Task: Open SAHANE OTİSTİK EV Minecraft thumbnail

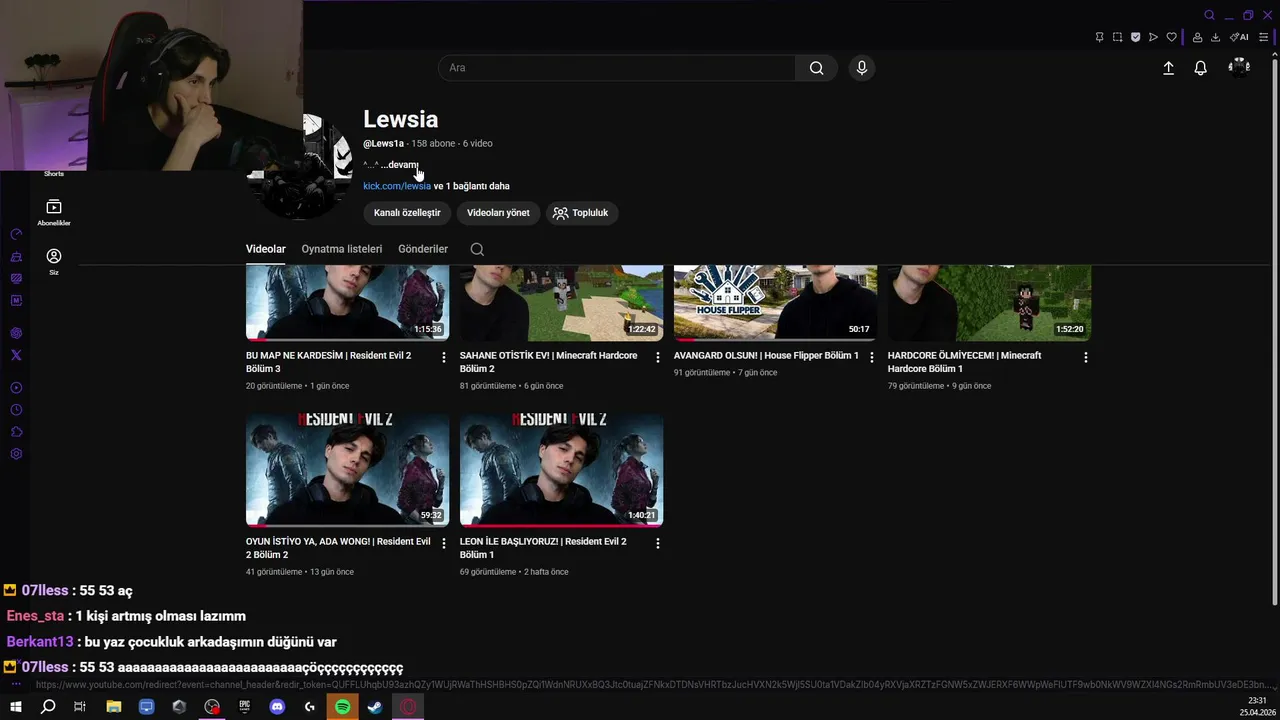Action: coord(561,303)
